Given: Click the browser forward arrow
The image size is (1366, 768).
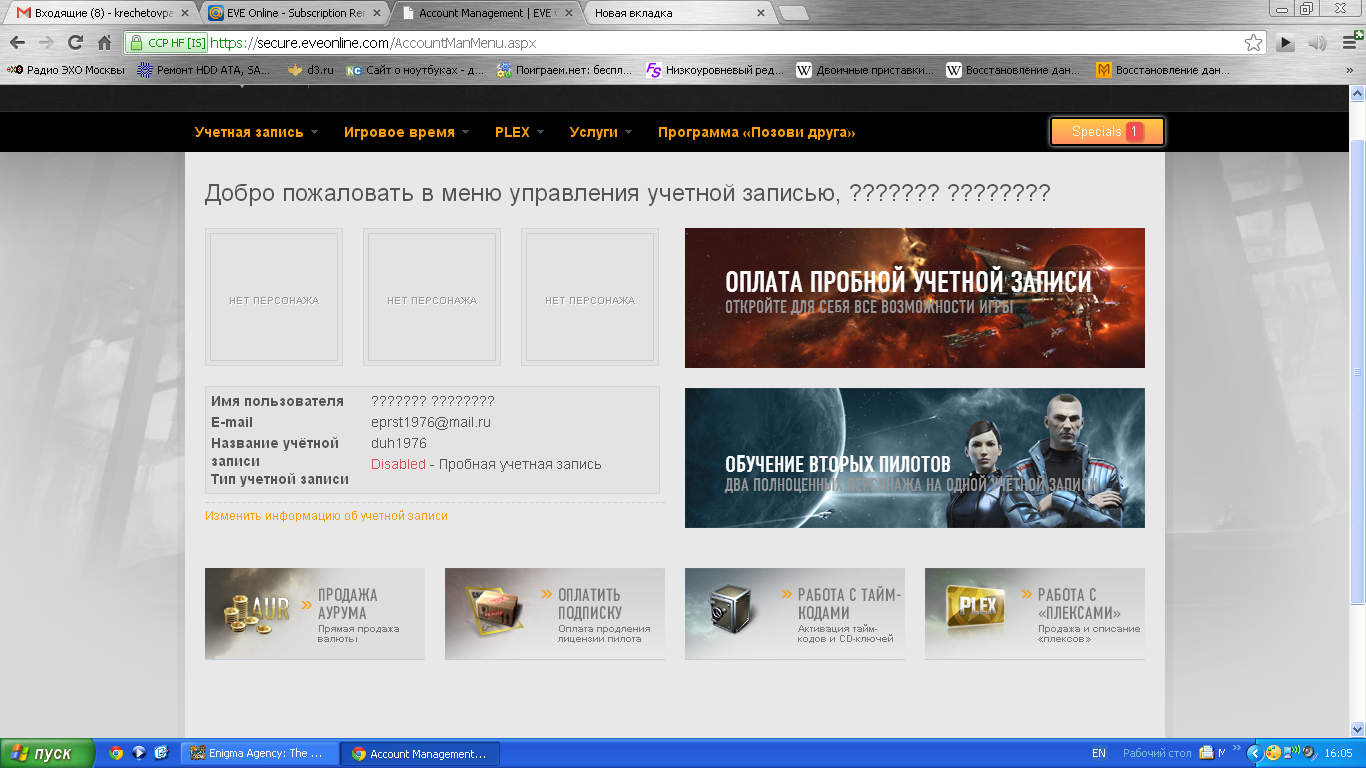Looking at the screenshot, I should (46, 43).
